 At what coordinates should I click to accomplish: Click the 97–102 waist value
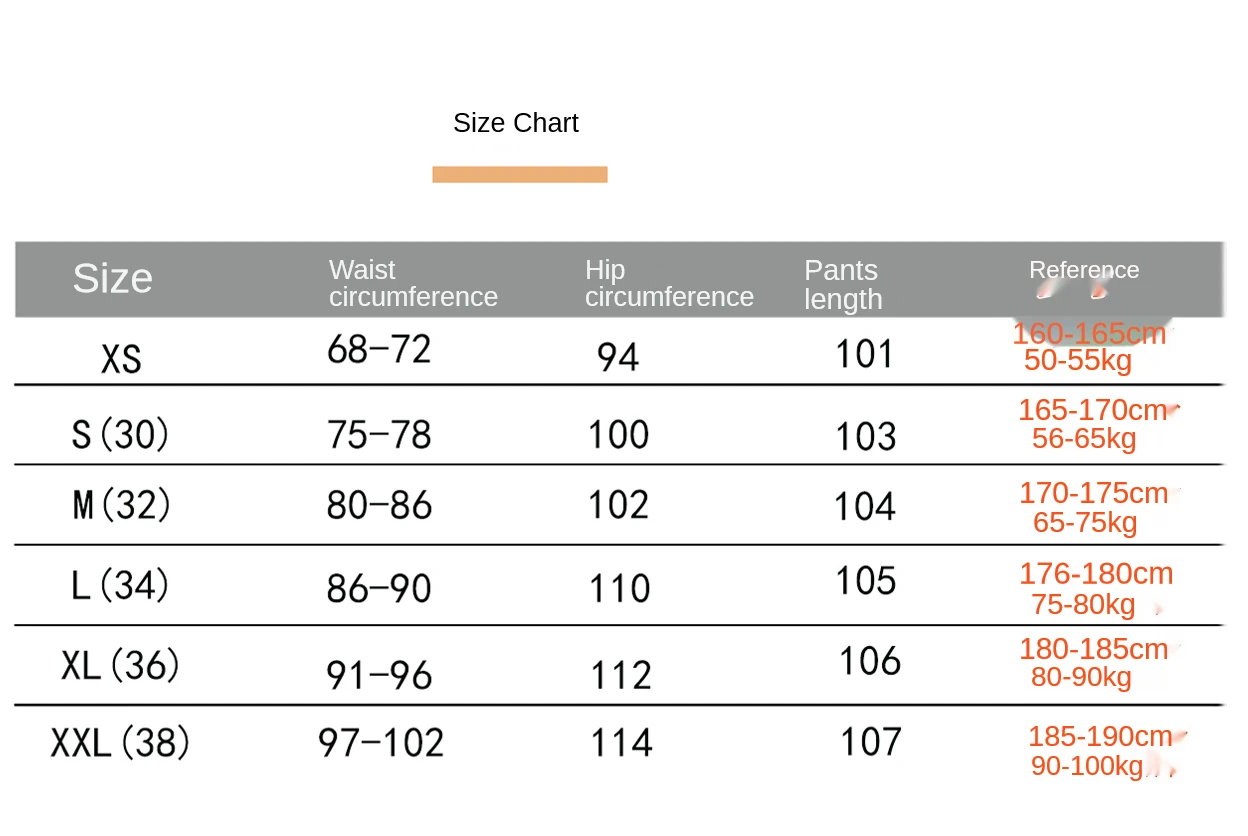[381, 743]
